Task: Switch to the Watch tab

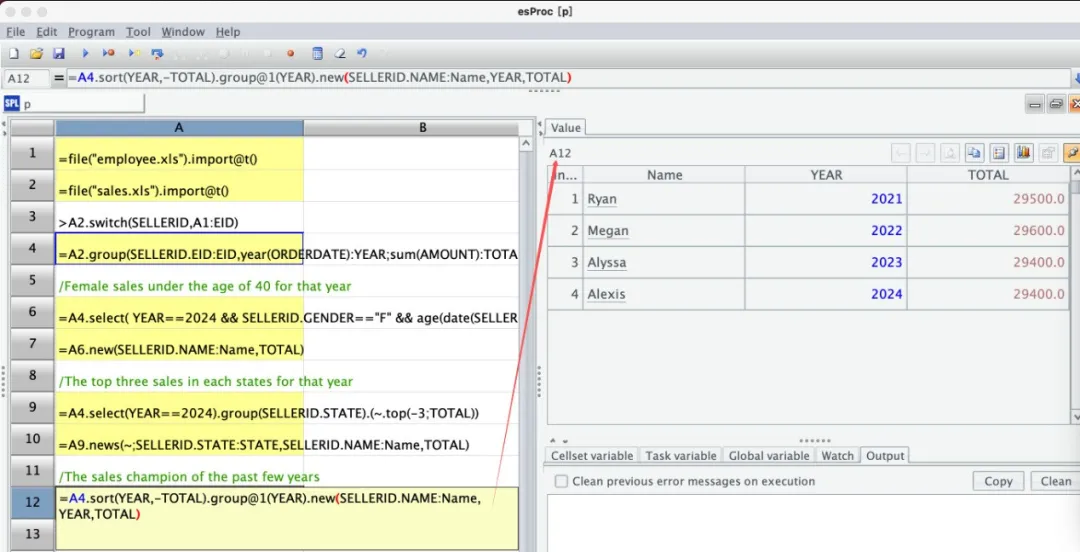Action: click(x=837, y=456)
